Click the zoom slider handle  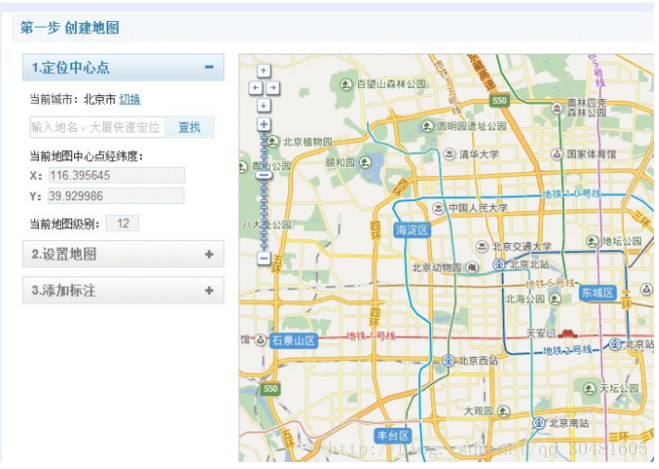click(x=264, y=175)
